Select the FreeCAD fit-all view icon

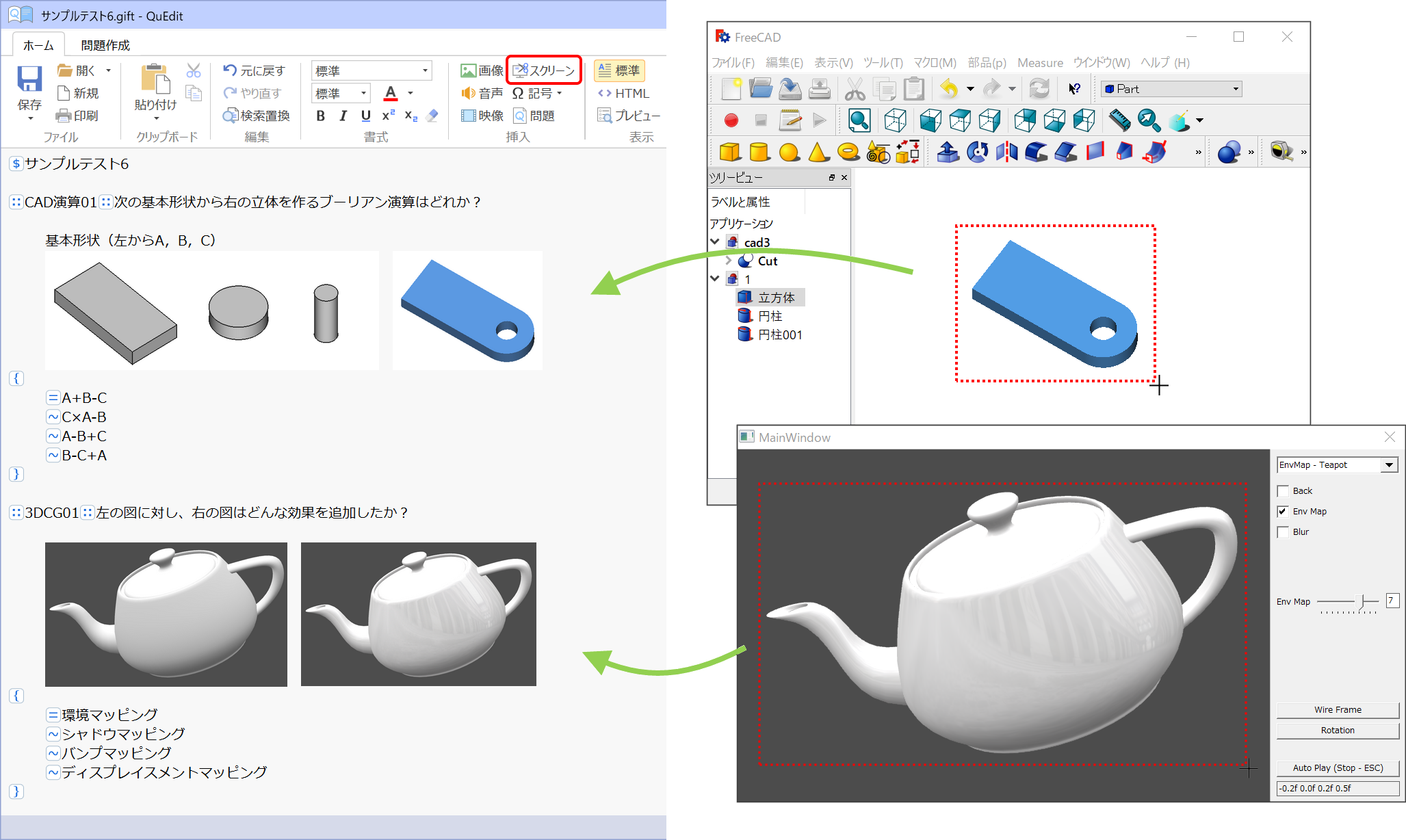point(859,120)
